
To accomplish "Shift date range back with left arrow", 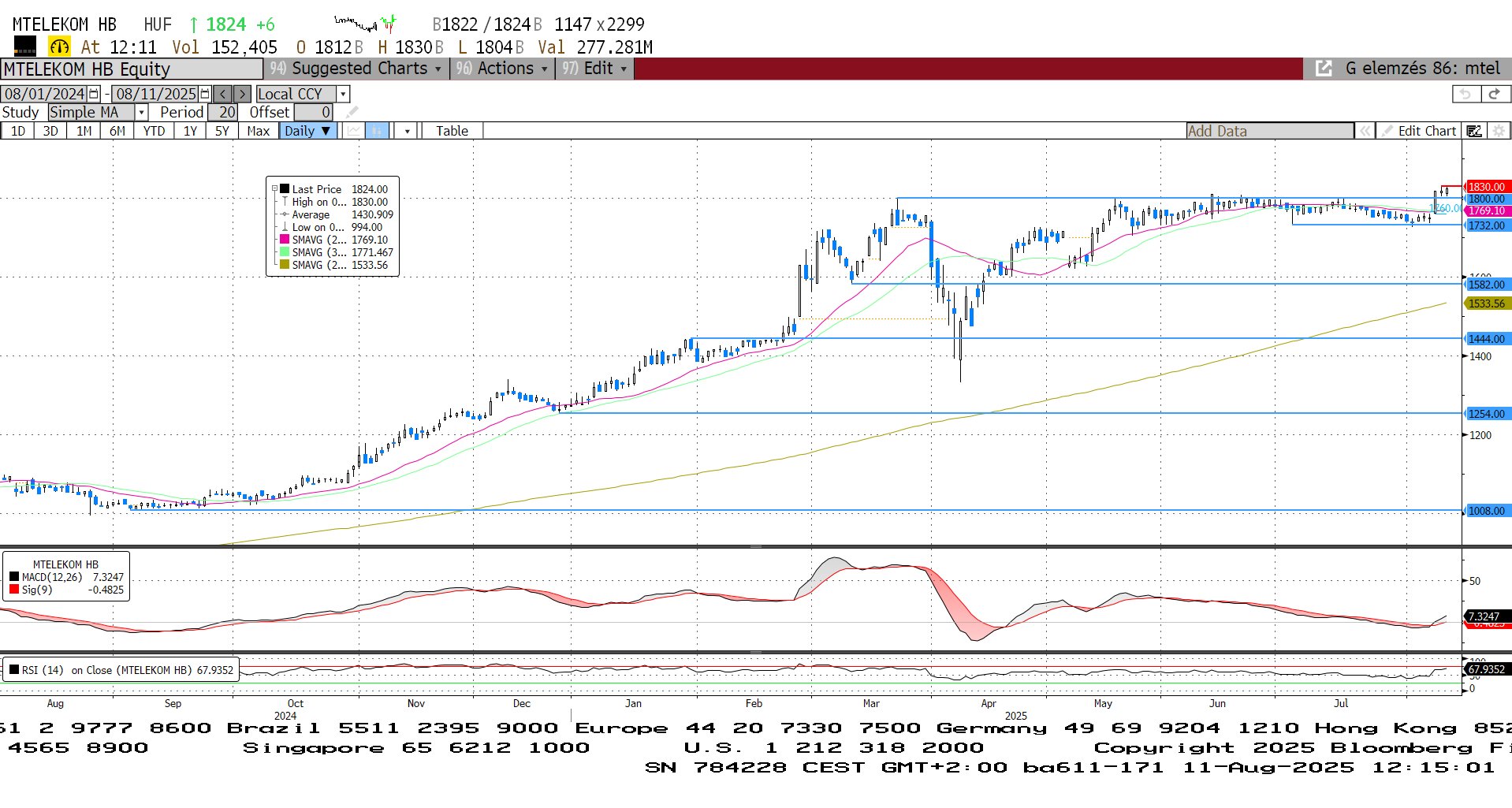I will click(223, 94).
